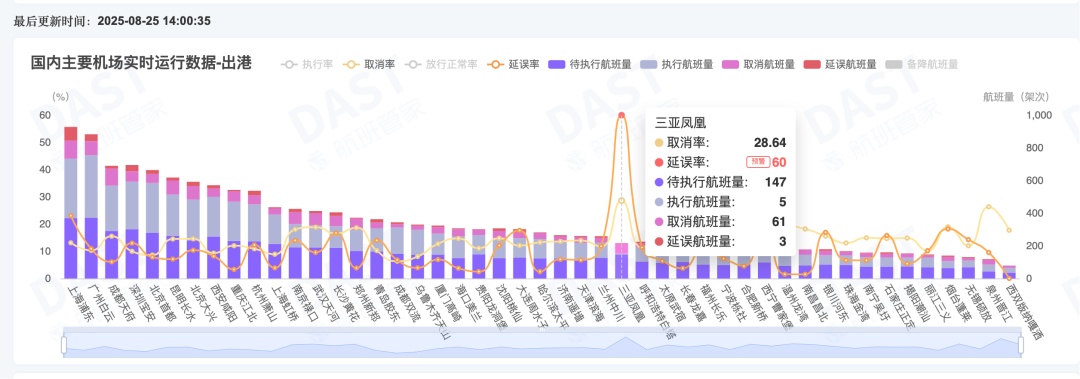Screen dimensions: 1080x379
Task: Click the 广州白云 bar
Action: (x=91, y=206)
